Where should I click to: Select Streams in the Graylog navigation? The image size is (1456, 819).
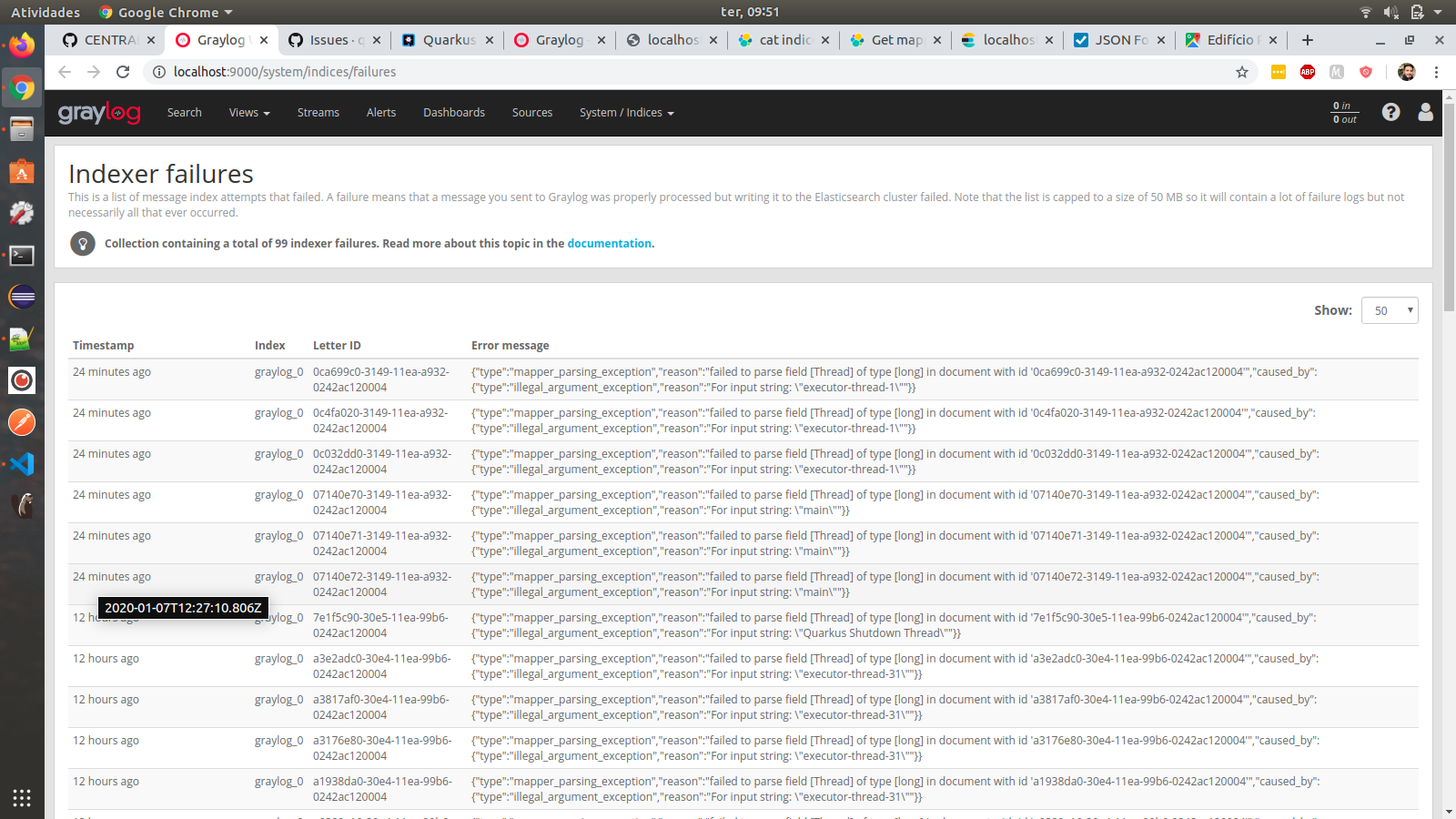(318, 112)
